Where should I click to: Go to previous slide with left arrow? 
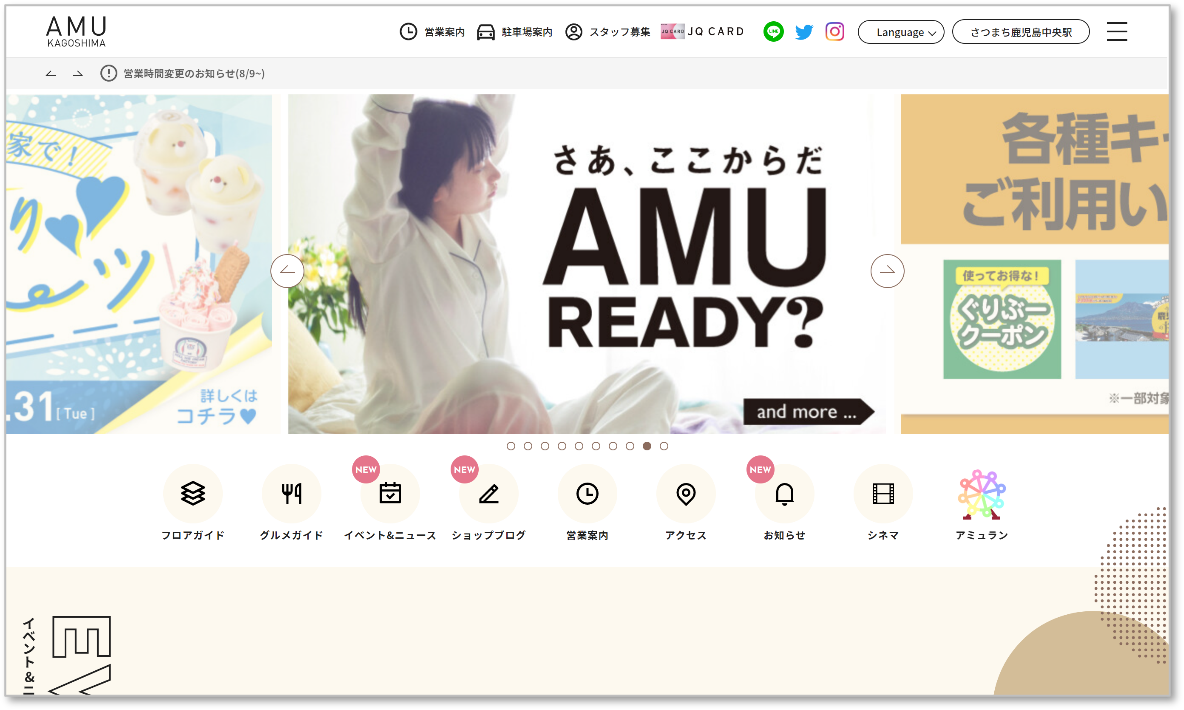point(287,270)
